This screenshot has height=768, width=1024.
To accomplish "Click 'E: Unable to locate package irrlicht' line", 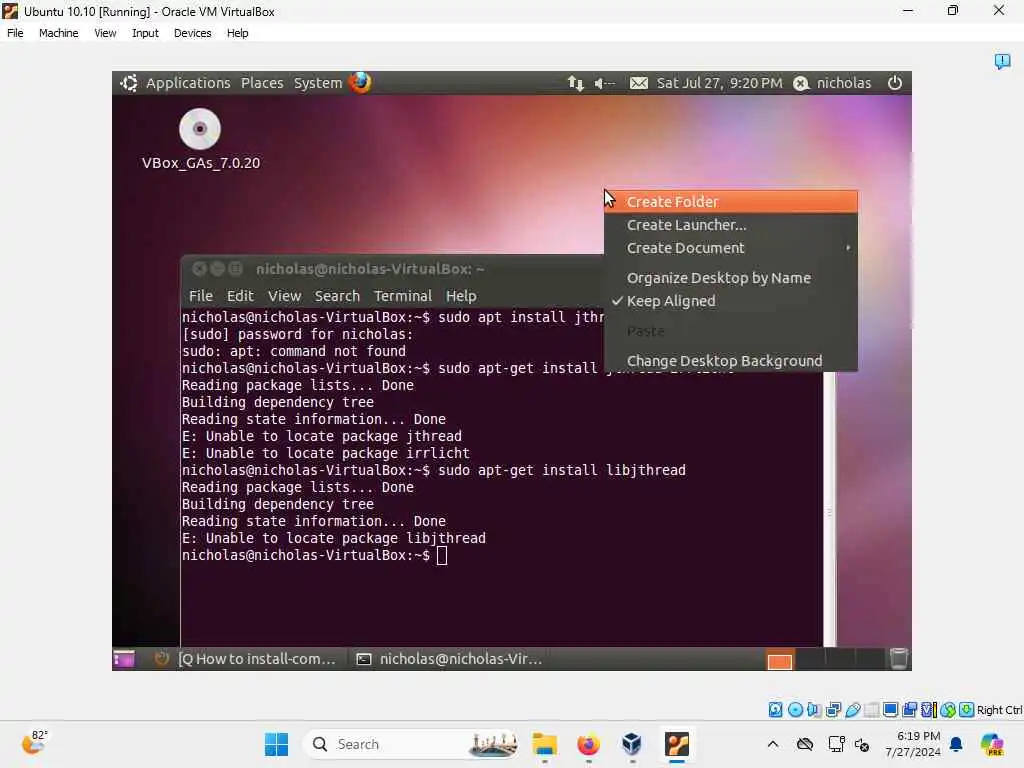I will [x=325, y=453].
